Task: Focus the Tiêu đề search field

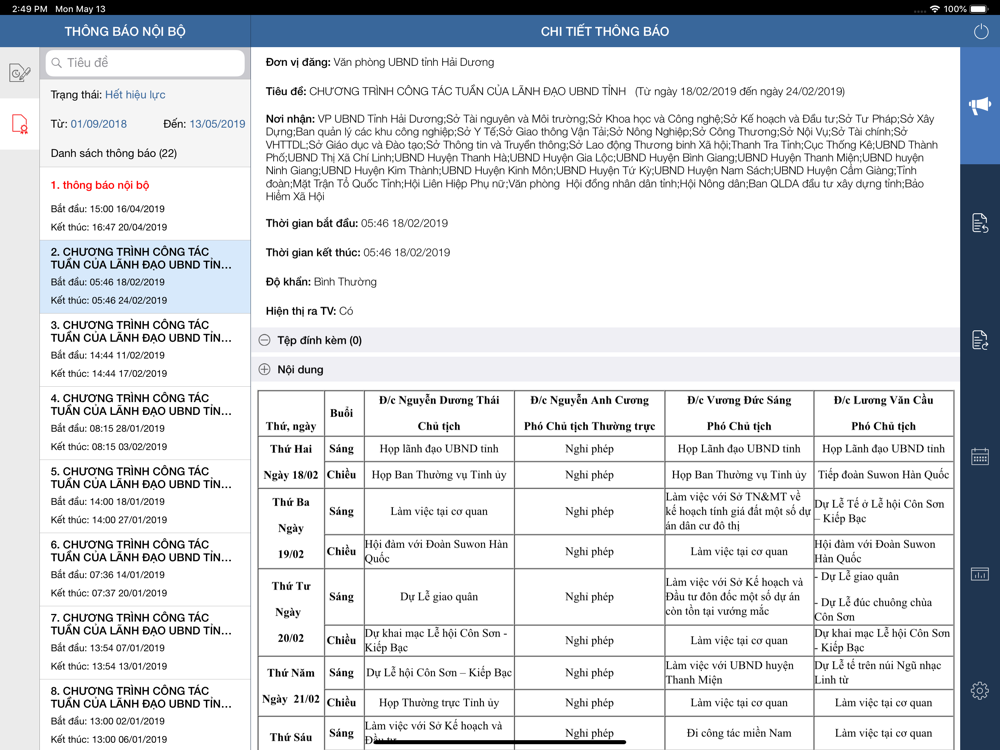Action: 145,62
